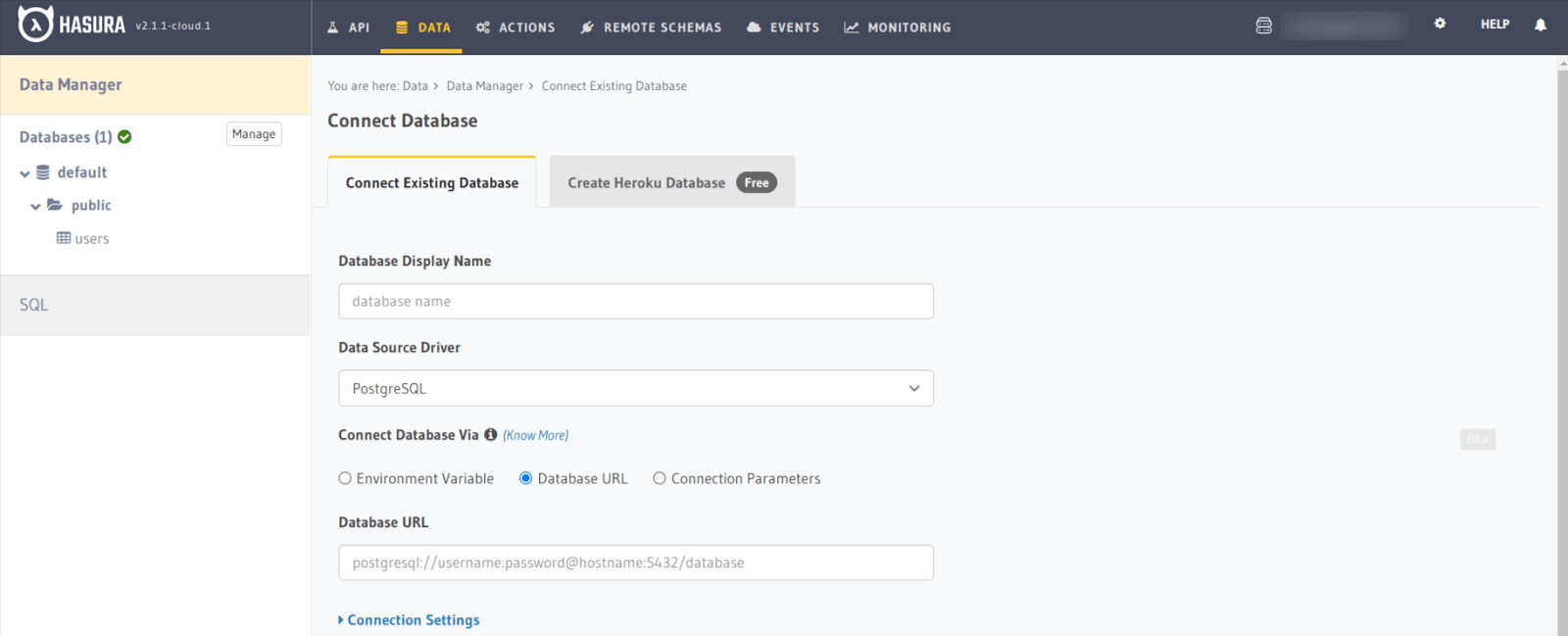Open the API tab

point(348,27)
